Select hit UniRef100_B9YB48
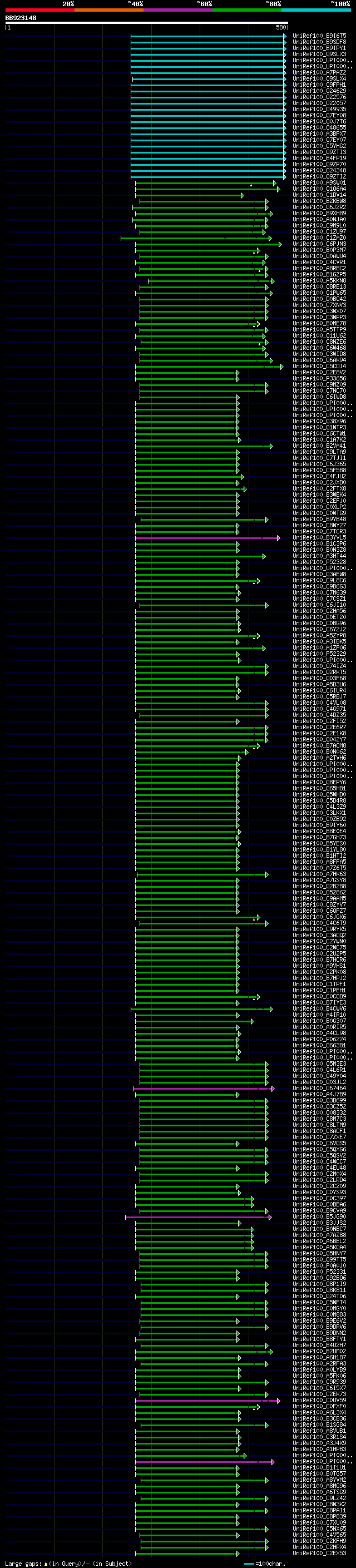Screen dimensions: 356x1568 pos(319,519)
